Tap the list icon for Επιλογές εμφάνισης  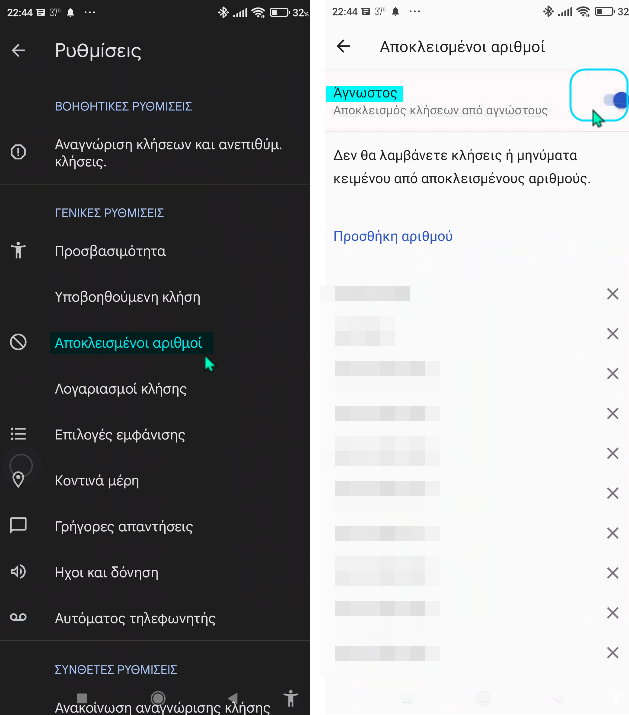tap(18, 434)
